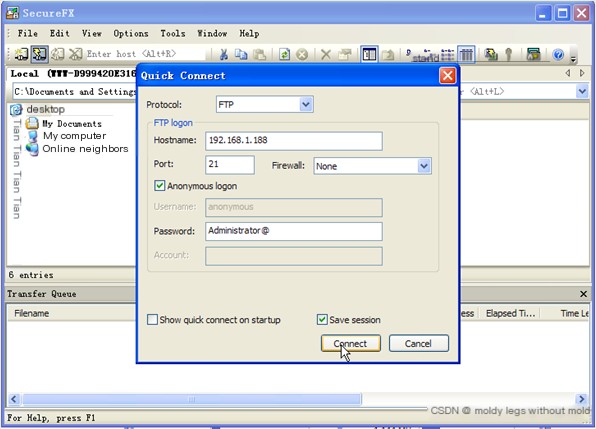The height and width of the screenshot is (429, 596).
Task: Open the Window menu
Action: [212, 33]
